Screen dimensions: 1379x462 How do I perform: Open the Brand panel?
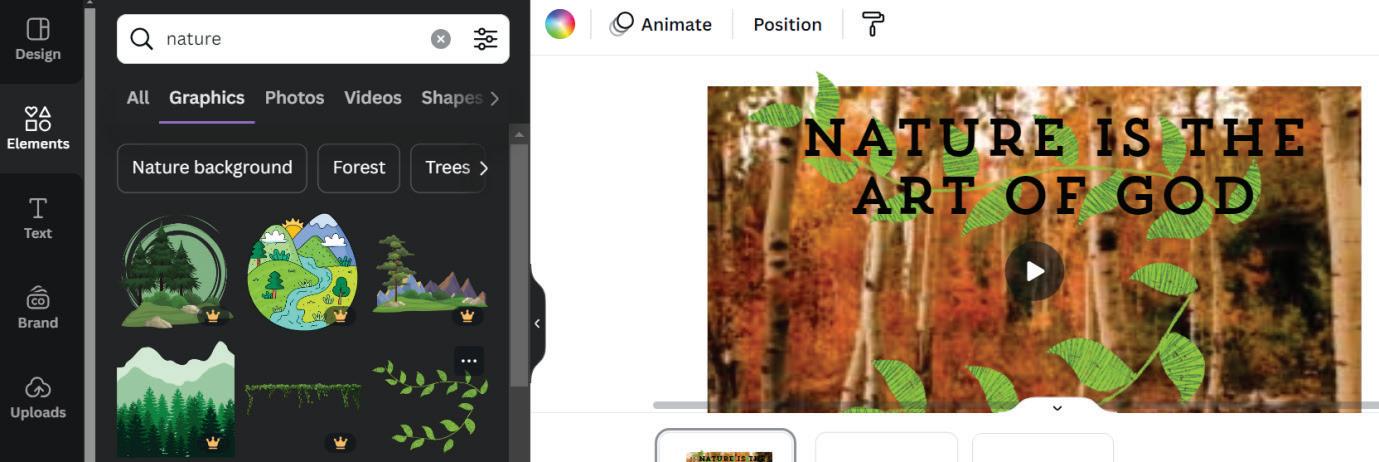point(37,308)
